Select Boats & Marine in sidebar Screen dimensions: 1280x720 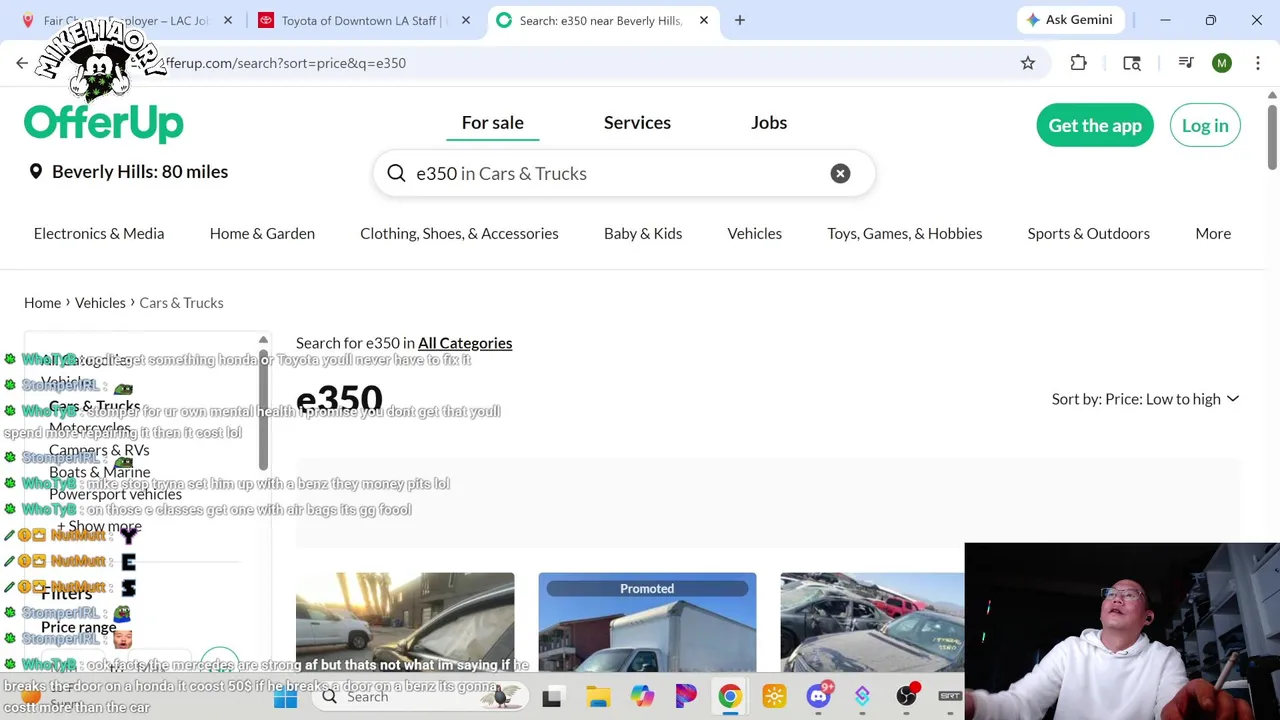[x=99, y=472]
